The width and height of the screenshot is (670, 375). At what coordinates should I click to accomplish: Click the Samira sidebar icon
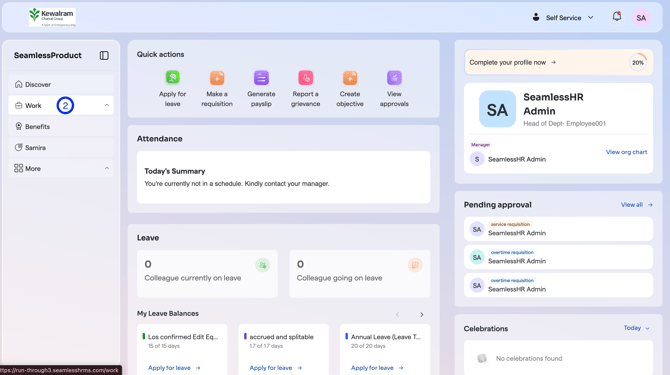pos(18,147)
